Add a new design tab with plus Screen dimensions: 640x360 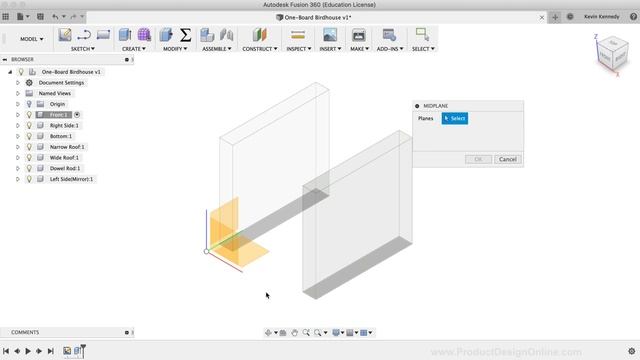click(555, 17)
